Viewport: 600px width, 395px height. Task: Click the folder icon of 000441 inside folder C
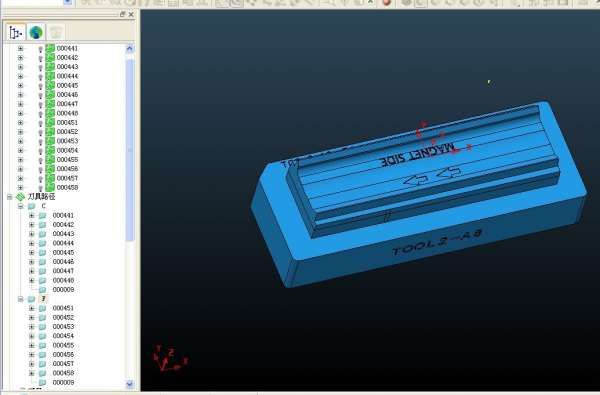pyautogui.click(x=42, y=215)
